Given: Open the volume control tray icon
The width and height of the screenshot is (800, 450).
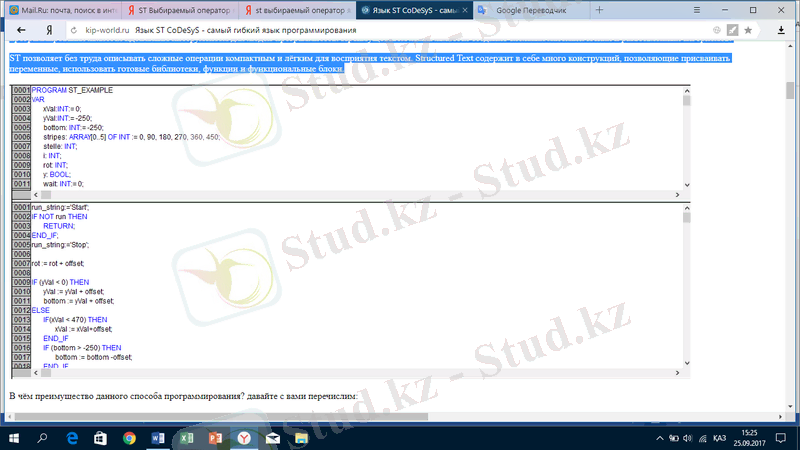Looking at the screenshot, I should tap(688, 438).
